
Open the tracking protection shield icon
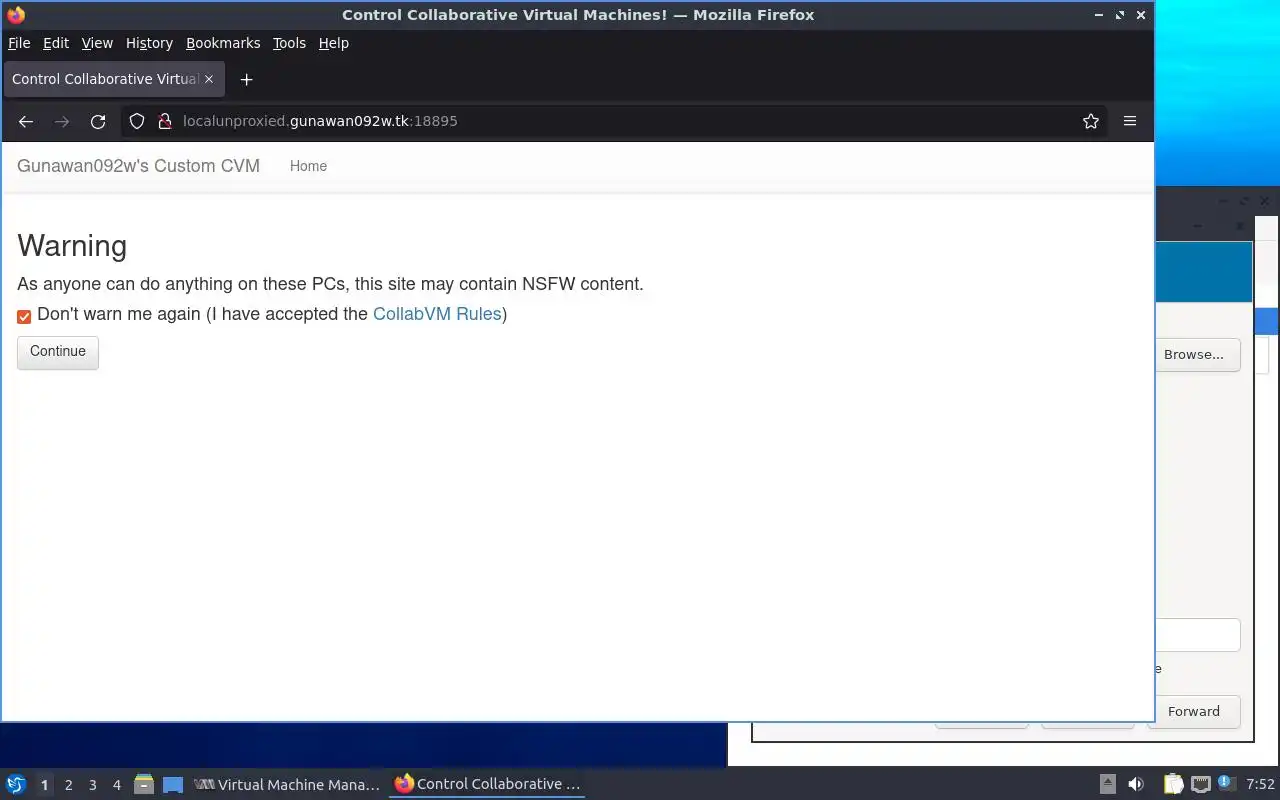click(x=138, y=121)
